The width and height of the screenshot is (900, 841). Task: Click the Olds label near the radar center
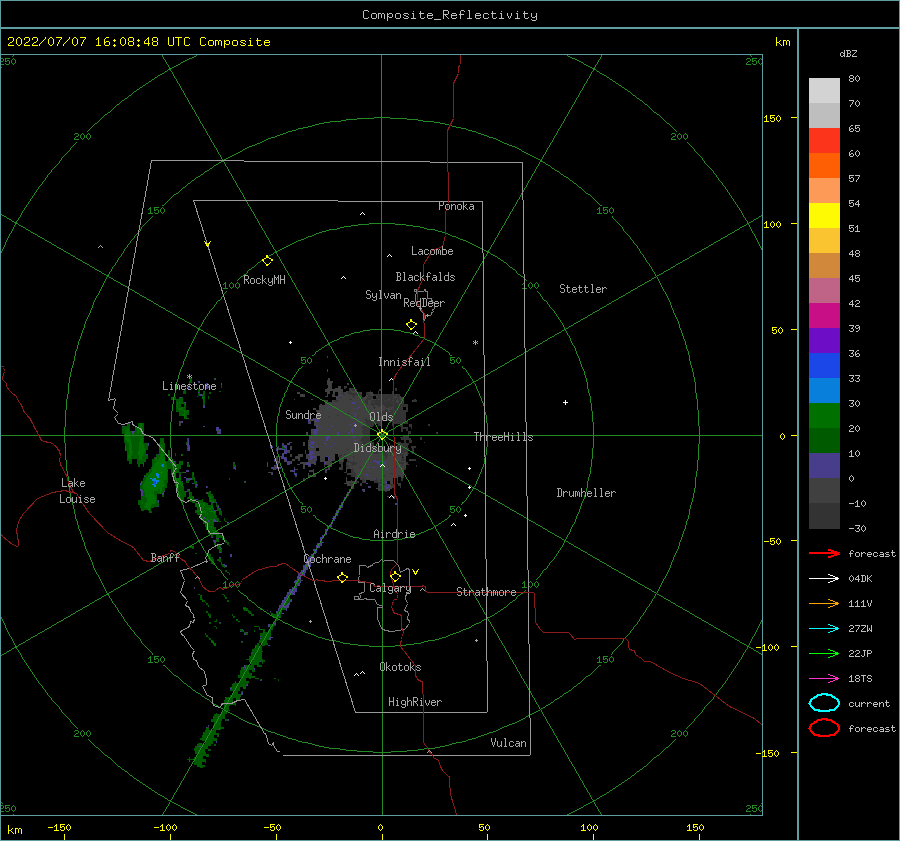tap(381, 417)
